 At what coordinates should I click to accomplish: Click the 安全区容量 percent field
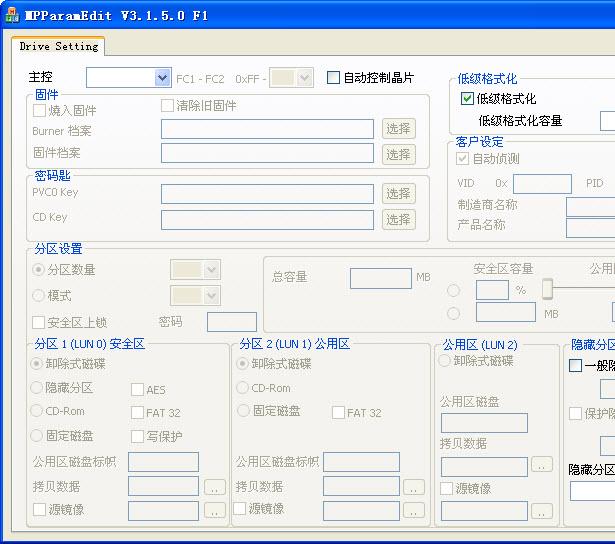click(x=492, y=290)
